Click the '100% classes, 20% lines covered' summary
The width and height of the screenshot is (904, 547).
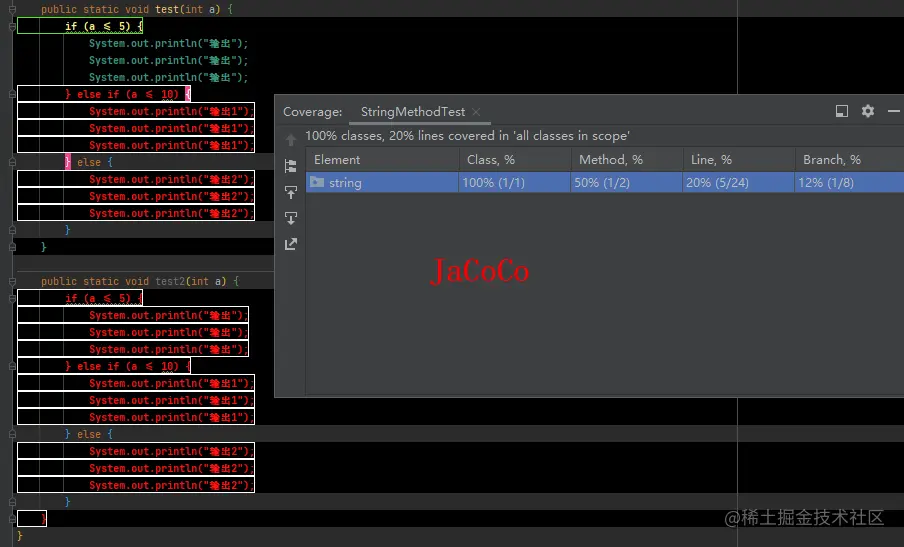point(467,136)
